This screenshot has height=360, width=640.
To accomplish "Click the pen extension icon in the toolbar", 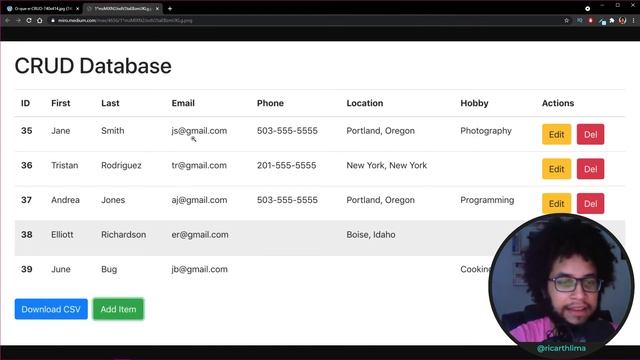I will [602, 20].
